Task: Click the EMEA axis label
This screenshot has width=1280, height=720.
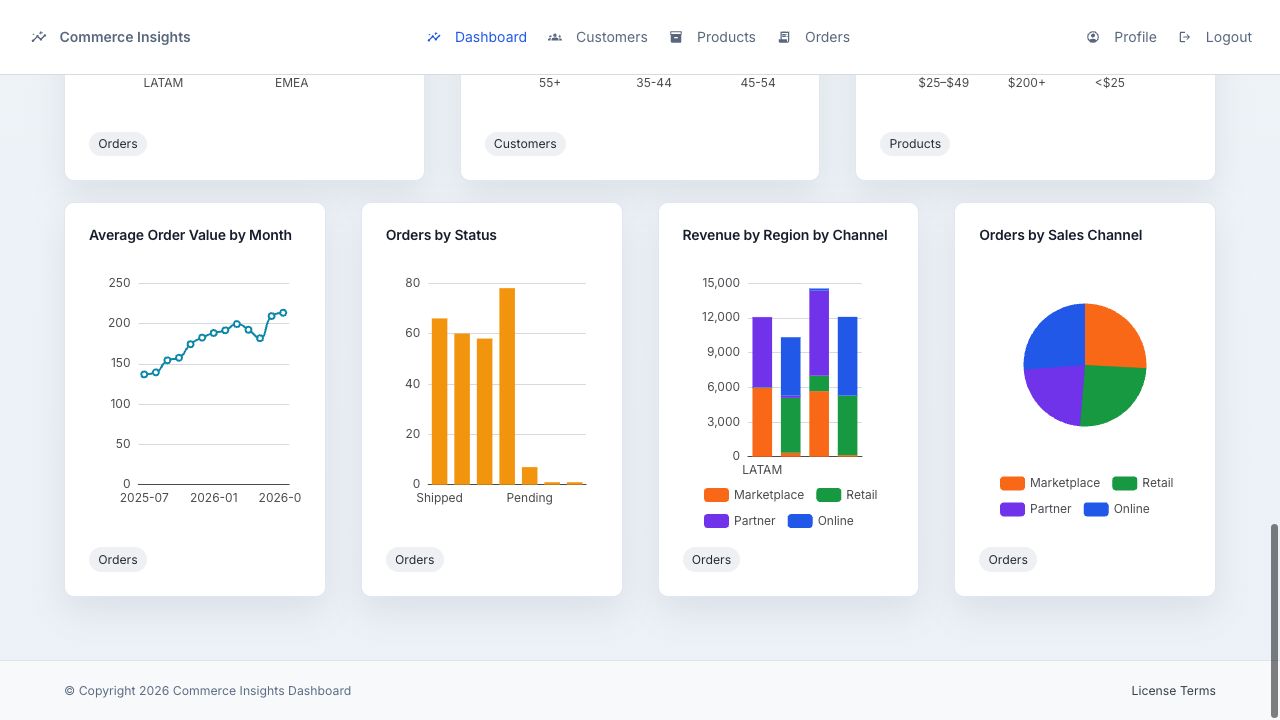Action: [292, 83]
